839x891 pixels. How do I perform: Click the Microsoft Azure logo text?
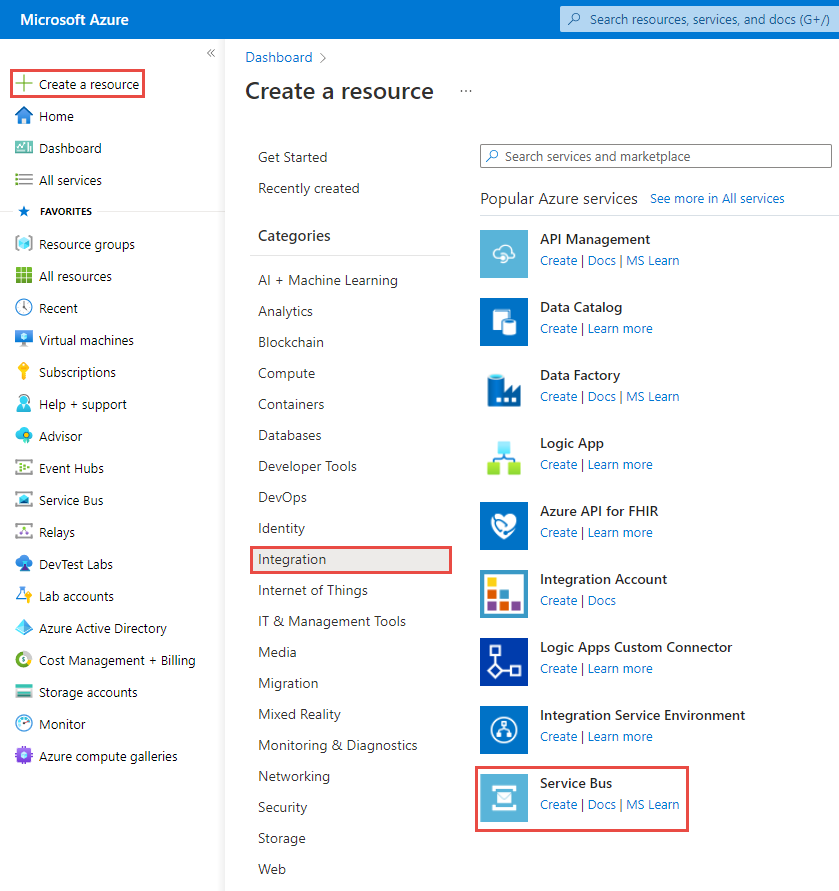(74, 20)
